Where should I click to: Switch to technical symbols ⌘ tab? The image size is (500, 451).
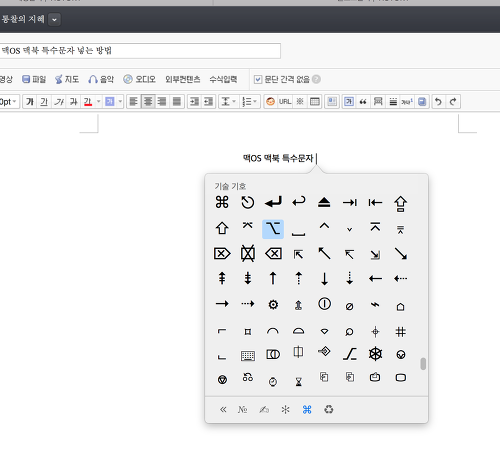307,409
